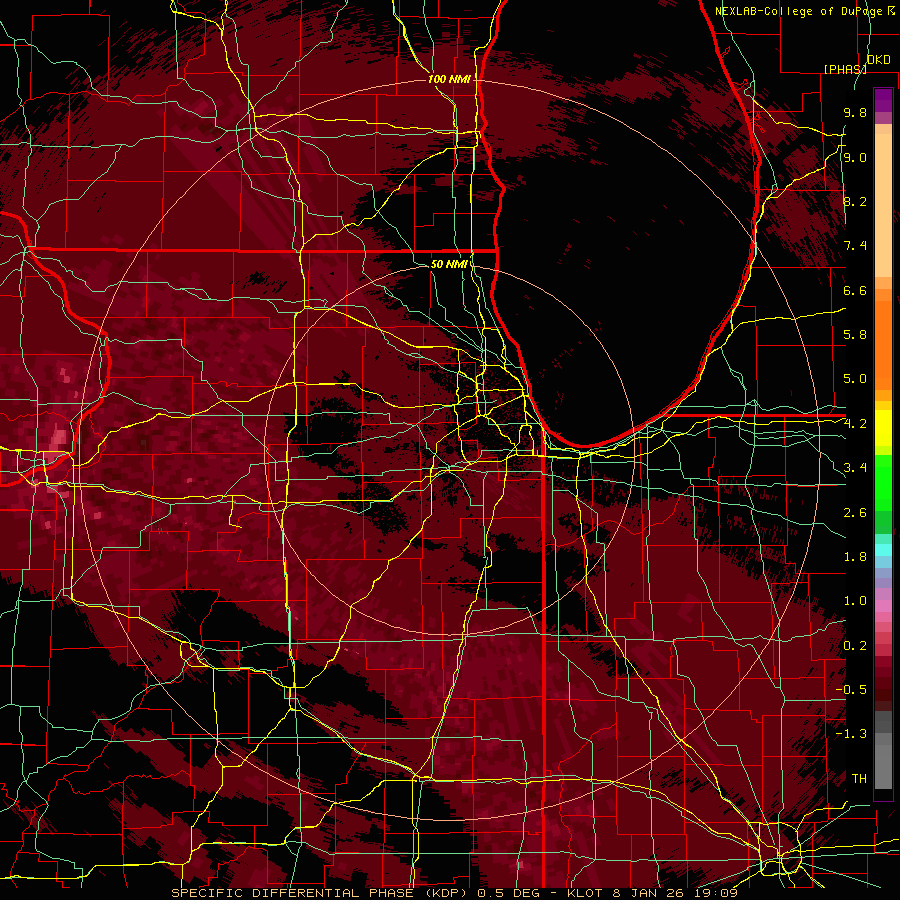Select the peach segment of the color bar

tap(883, 205)
